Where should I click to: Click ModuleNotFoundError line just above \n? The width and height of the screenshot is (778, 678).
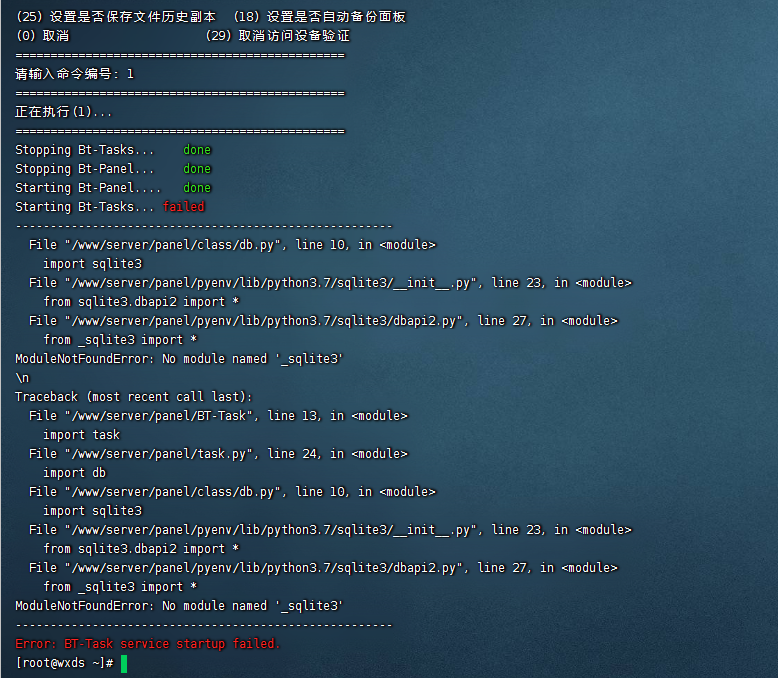(x=179, y=359)
